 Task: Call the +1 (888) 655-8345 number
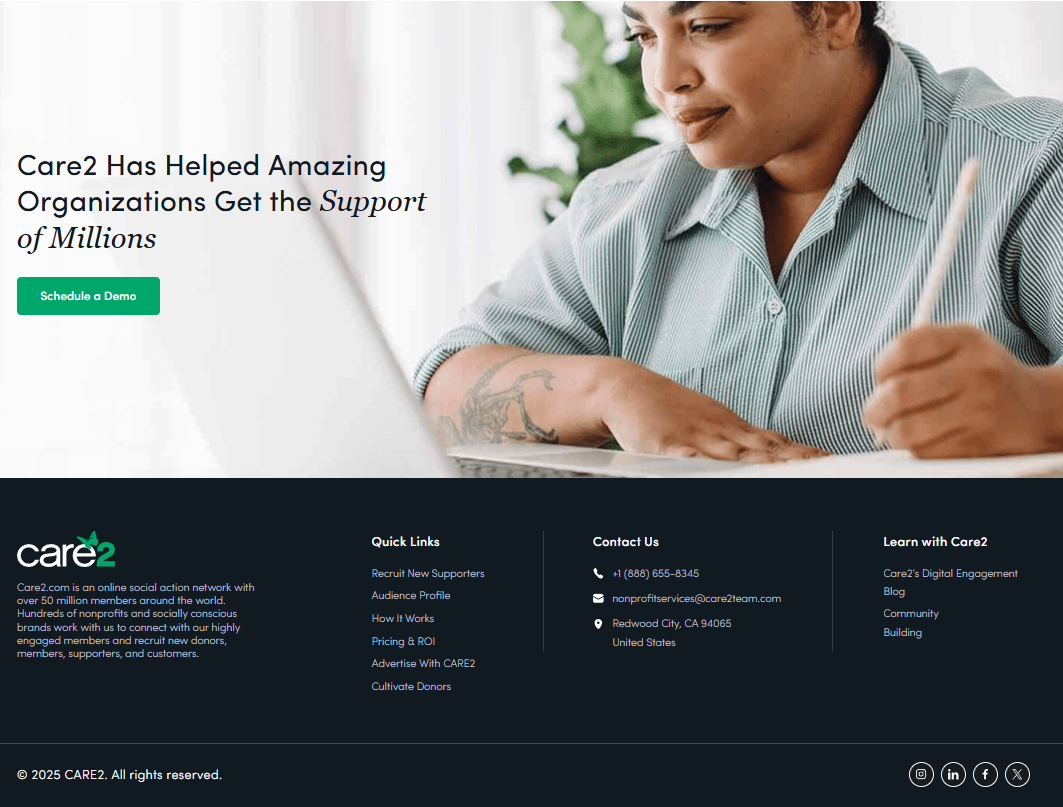point(656,574)
